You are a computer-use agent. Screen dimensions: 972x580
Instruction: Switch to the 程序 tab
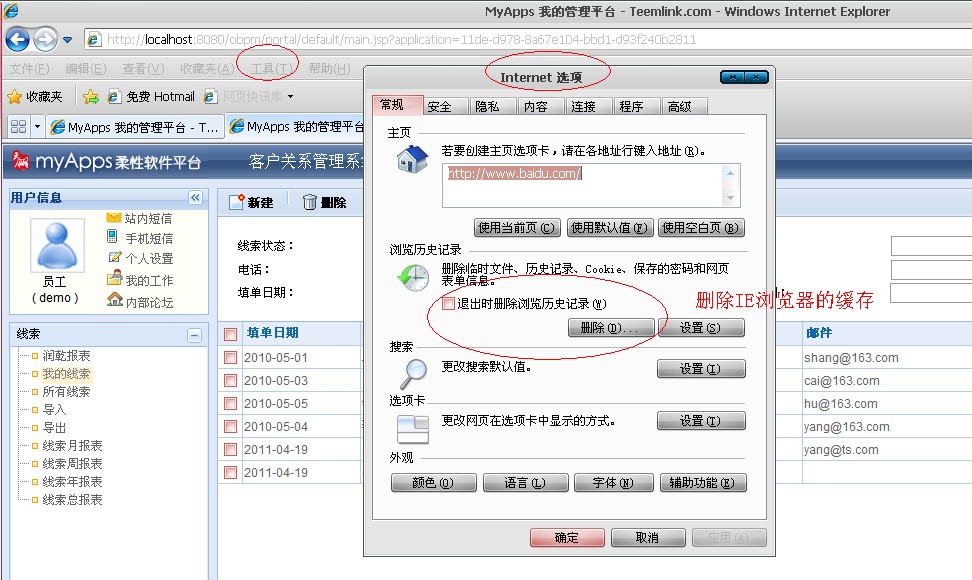(637, 107)
